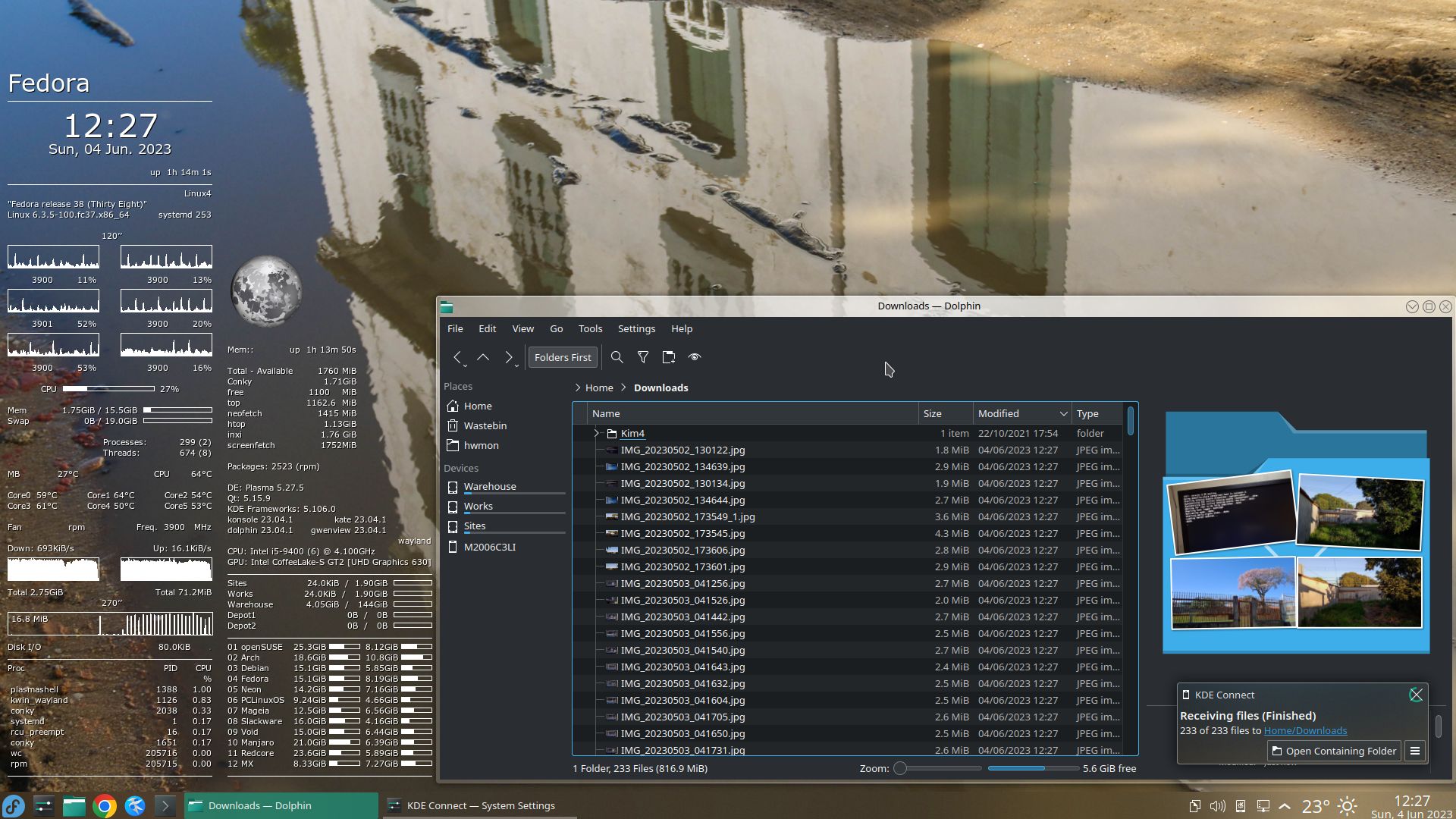Image resolution: width=1456 pixels, height=819 pixels.
Task: Open the Settings menu in Dolphin
Action: (x=635, y=328)
